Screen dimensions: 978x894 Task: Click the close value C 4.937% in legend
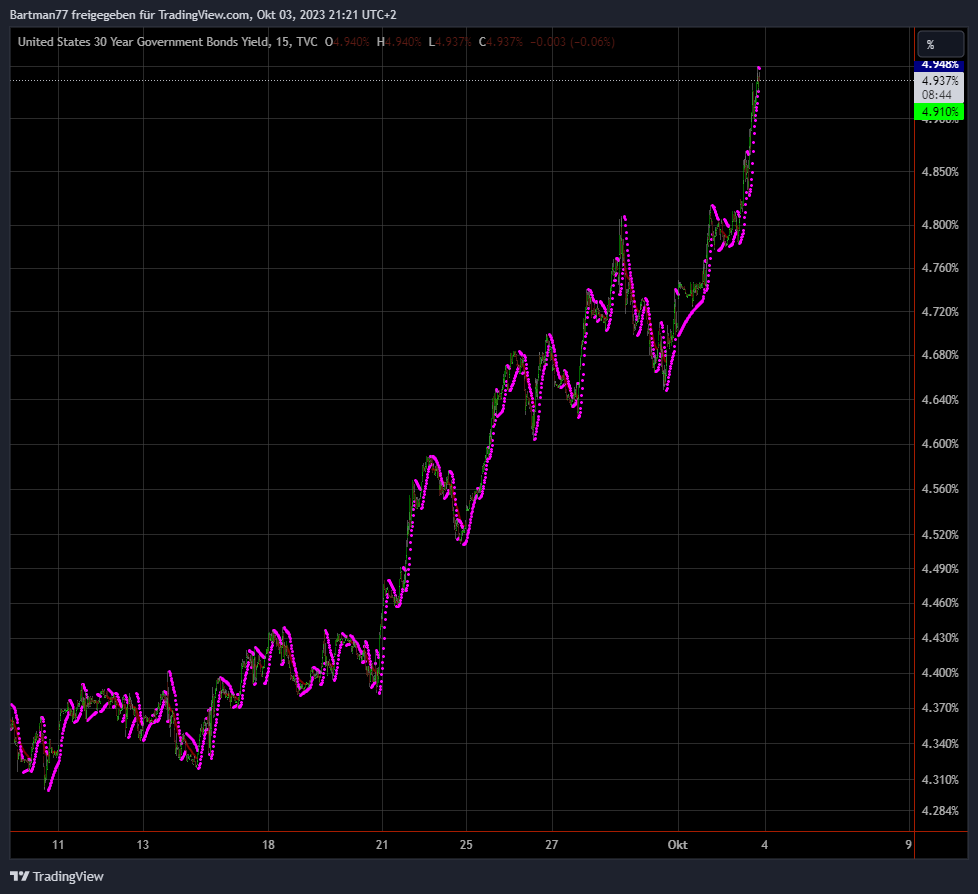pyautogui.click(x=501, y=42)
